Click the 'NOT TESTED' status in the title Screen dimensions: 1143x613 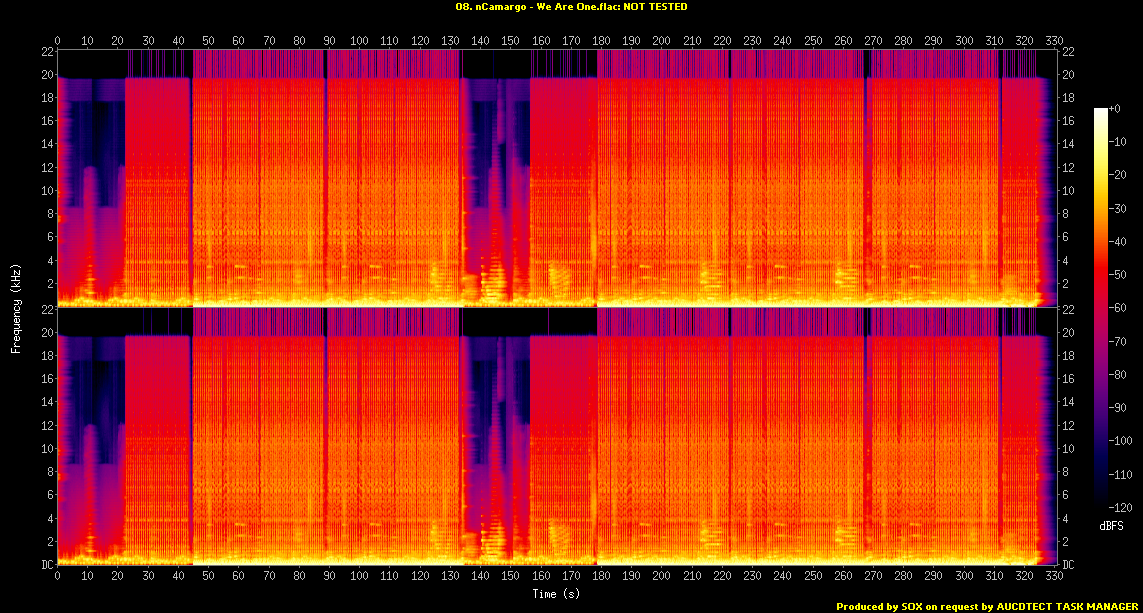(654, 7)
